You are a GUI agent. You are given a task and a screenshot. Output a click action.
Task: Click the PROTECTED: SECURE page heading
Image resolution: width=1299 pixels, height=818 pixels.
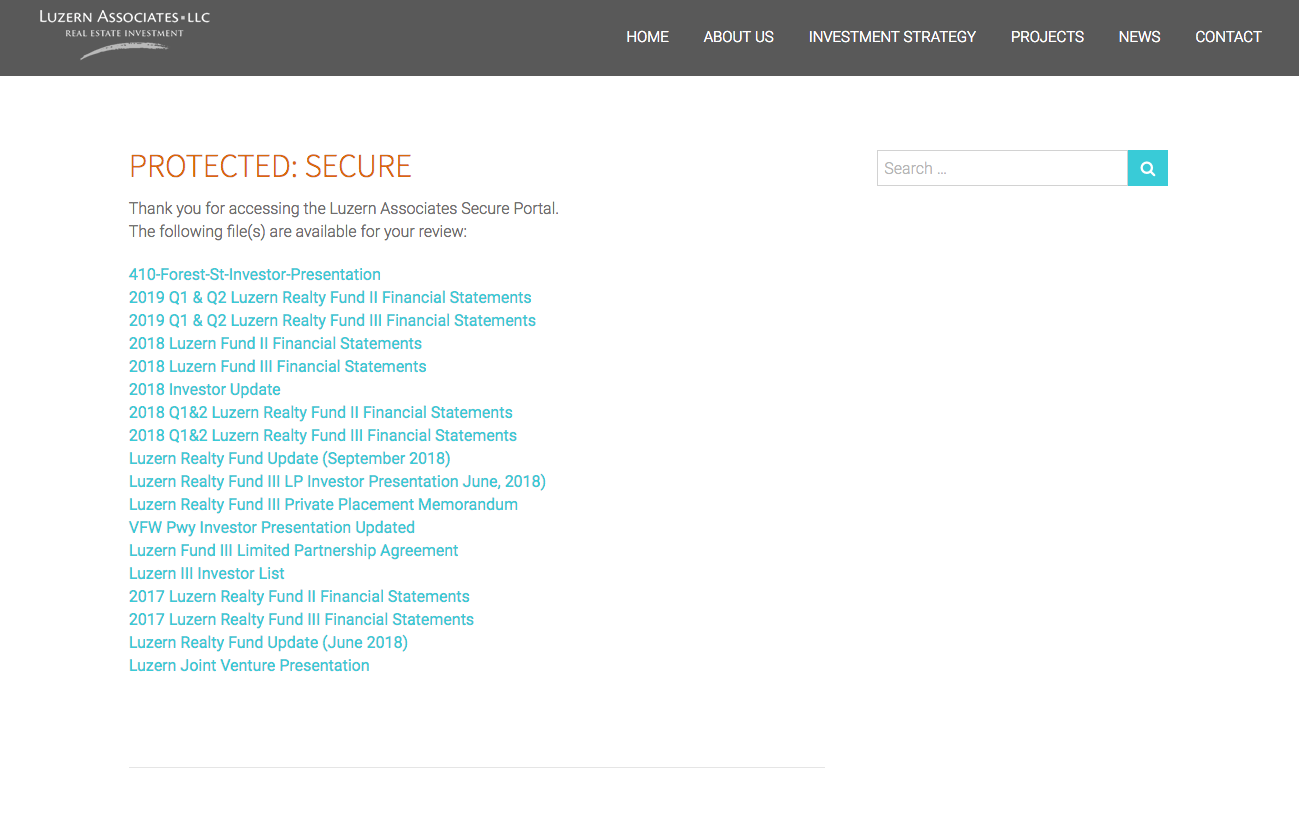(x=270, y=166)
